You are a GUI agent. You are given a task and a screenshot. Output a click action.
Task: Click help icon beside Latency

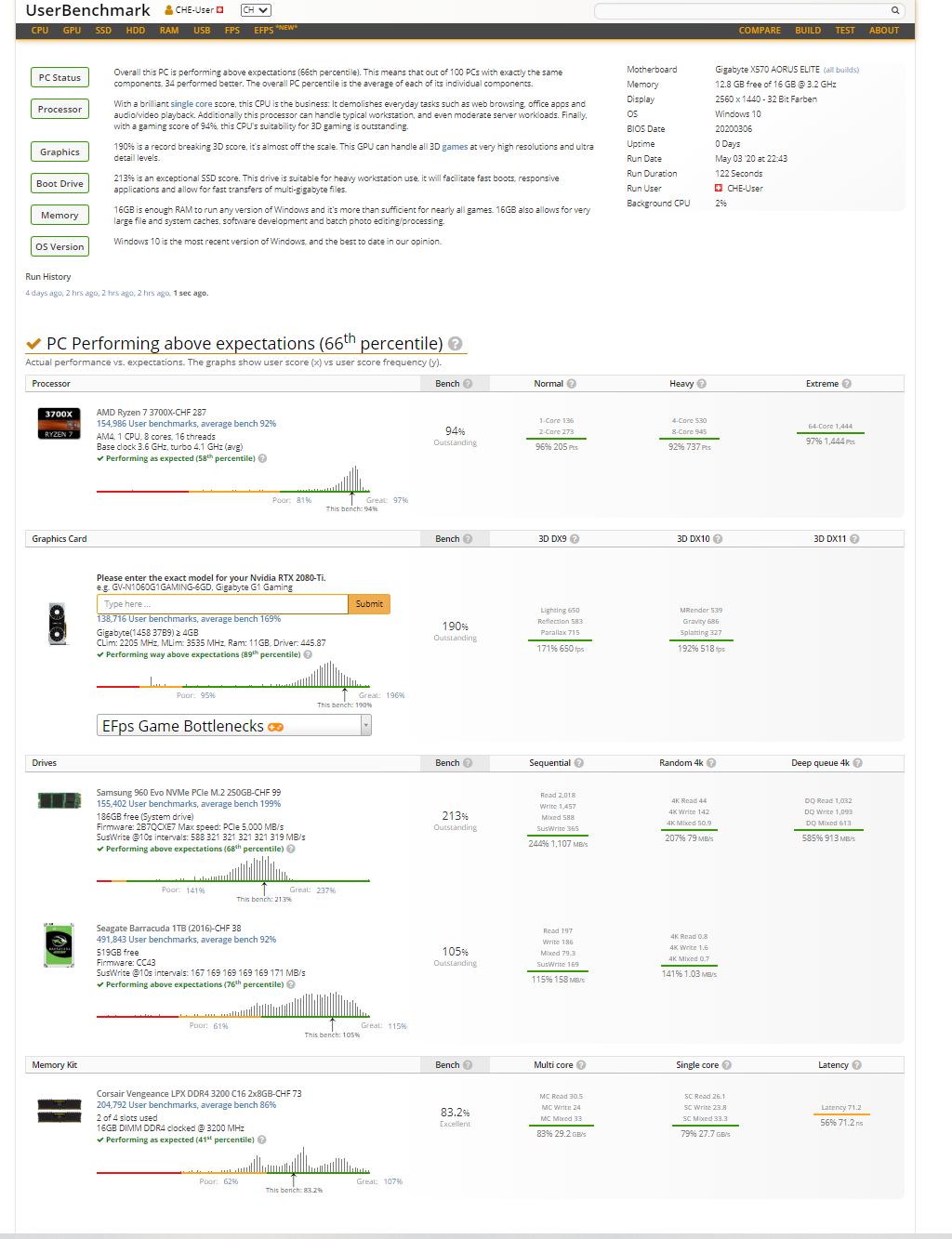(857, 1065)
